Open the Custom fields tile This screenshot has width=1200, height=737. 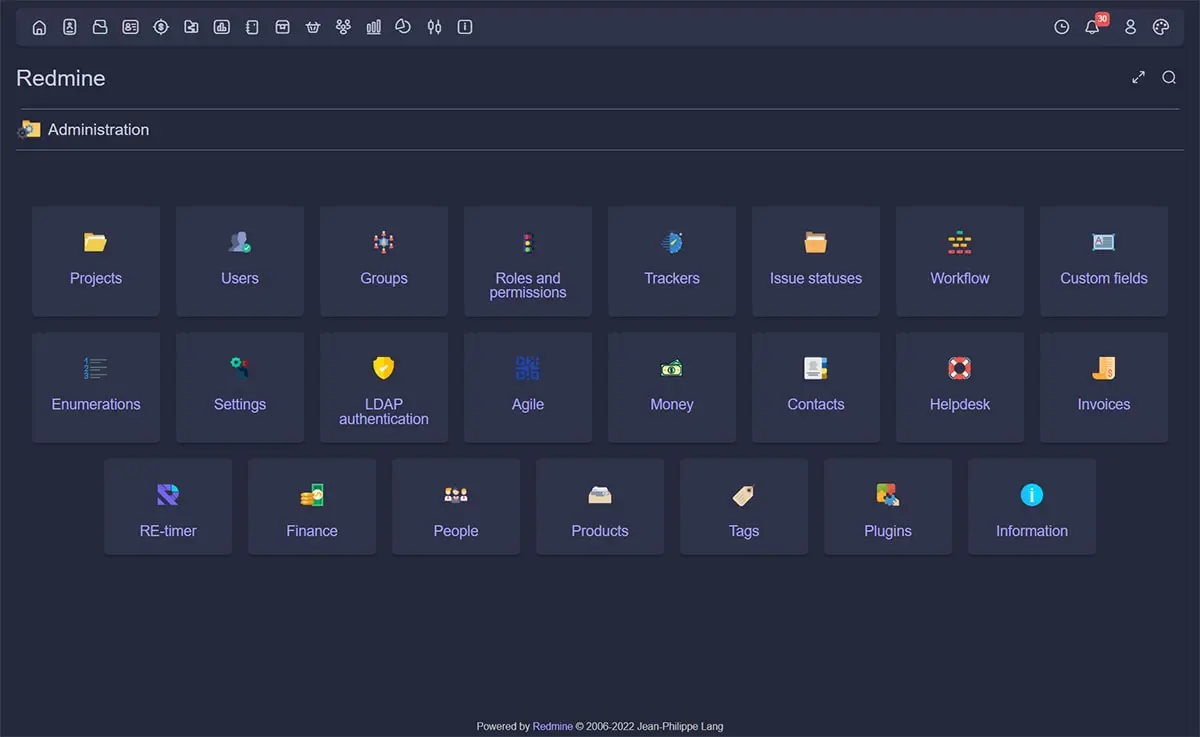coord(1104,261)
